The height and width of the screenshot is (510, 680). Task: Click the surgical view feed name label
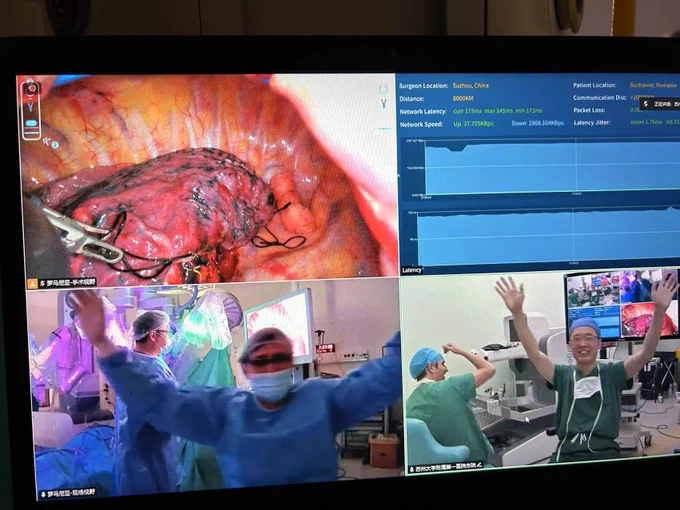point(67,283)
